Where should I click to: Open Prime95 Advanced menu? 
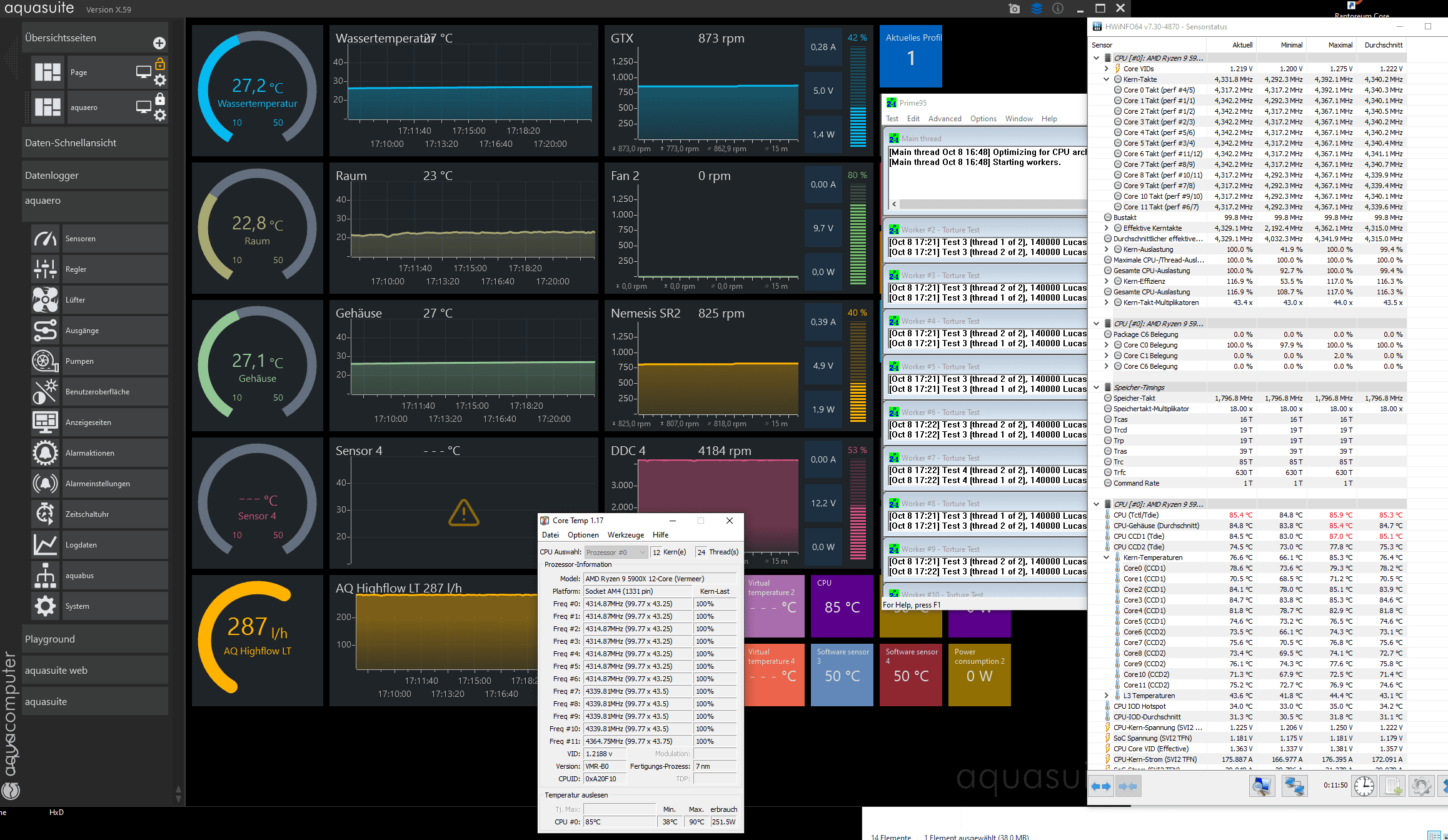pos(945,119)
